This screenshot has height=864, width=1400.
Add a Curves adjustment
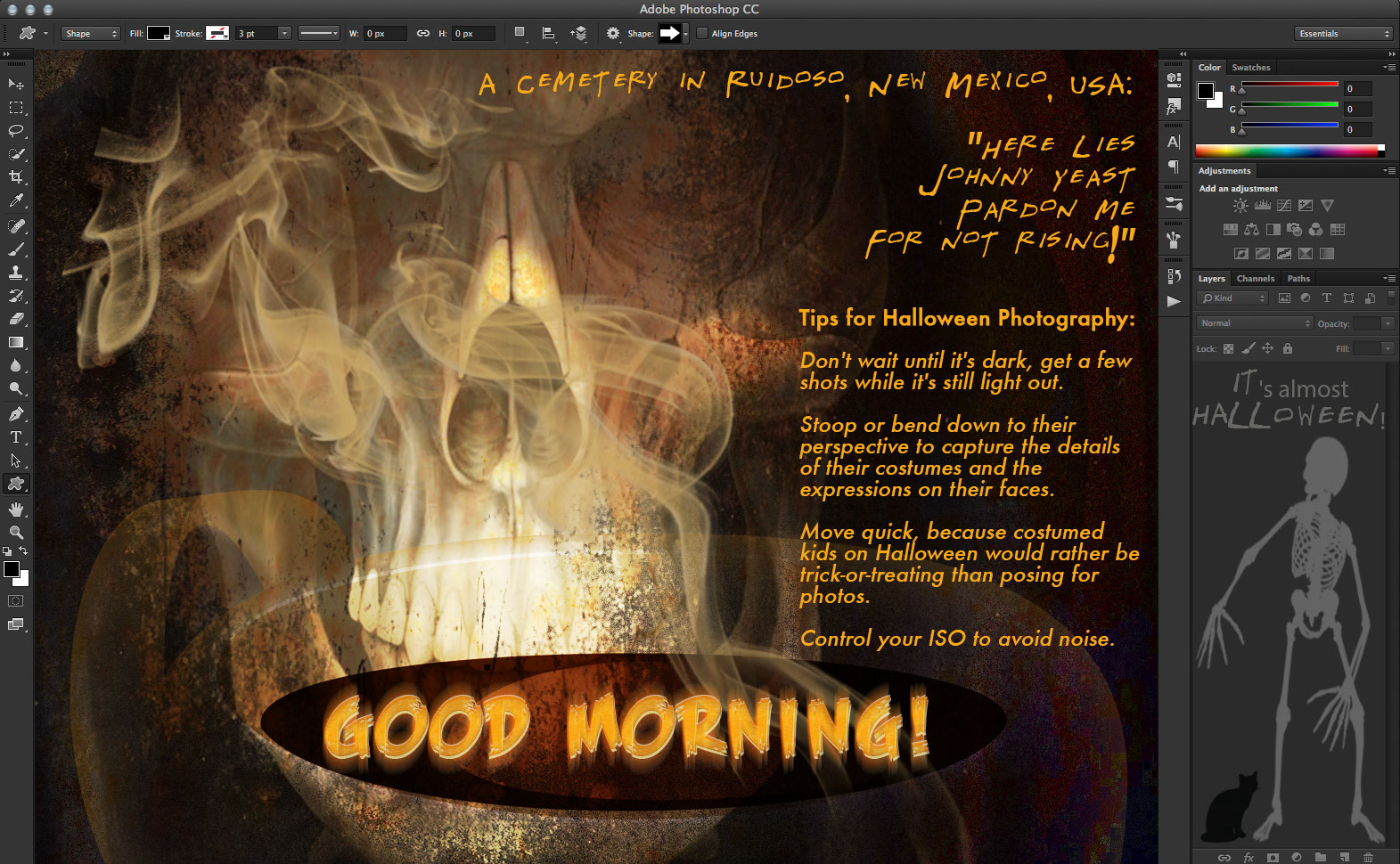[1284, 206]
